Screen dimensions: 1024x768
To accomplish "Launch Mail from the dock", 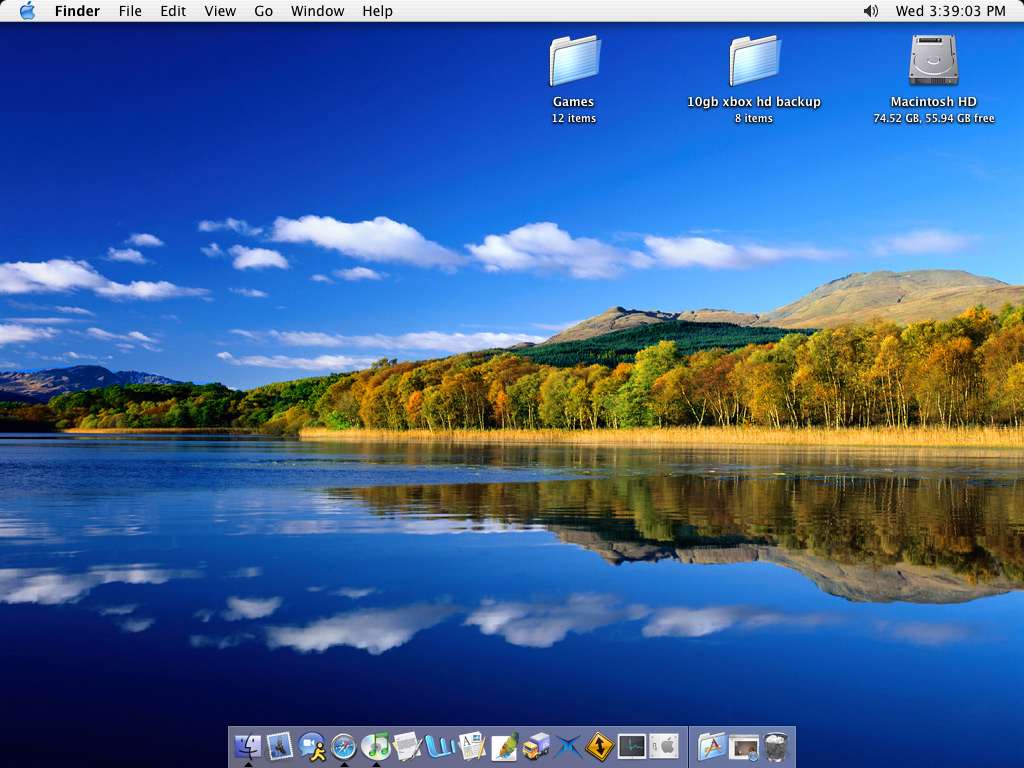I will coord(280,746).
